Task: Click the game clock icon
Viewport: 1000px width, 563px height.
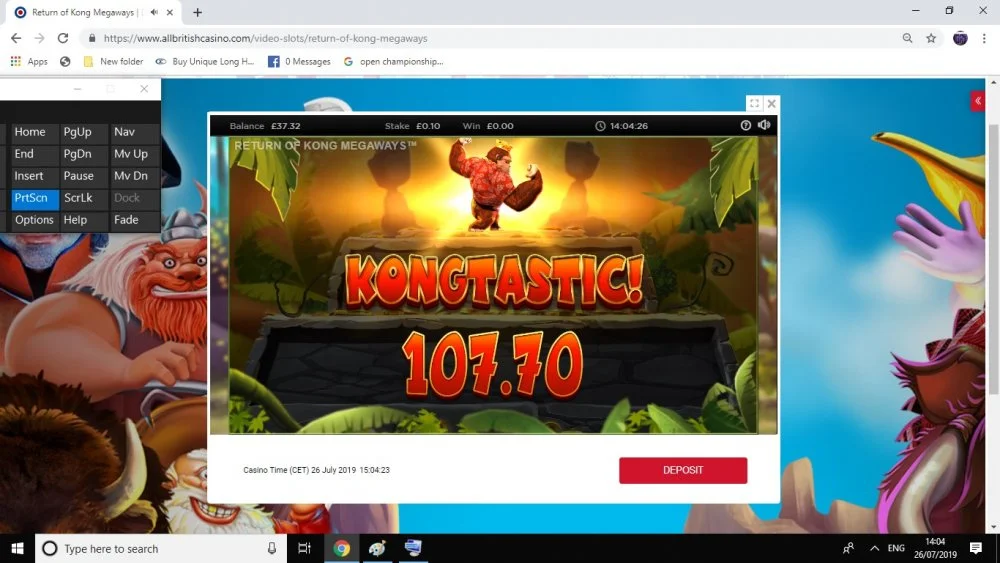Action: point(600,126)
